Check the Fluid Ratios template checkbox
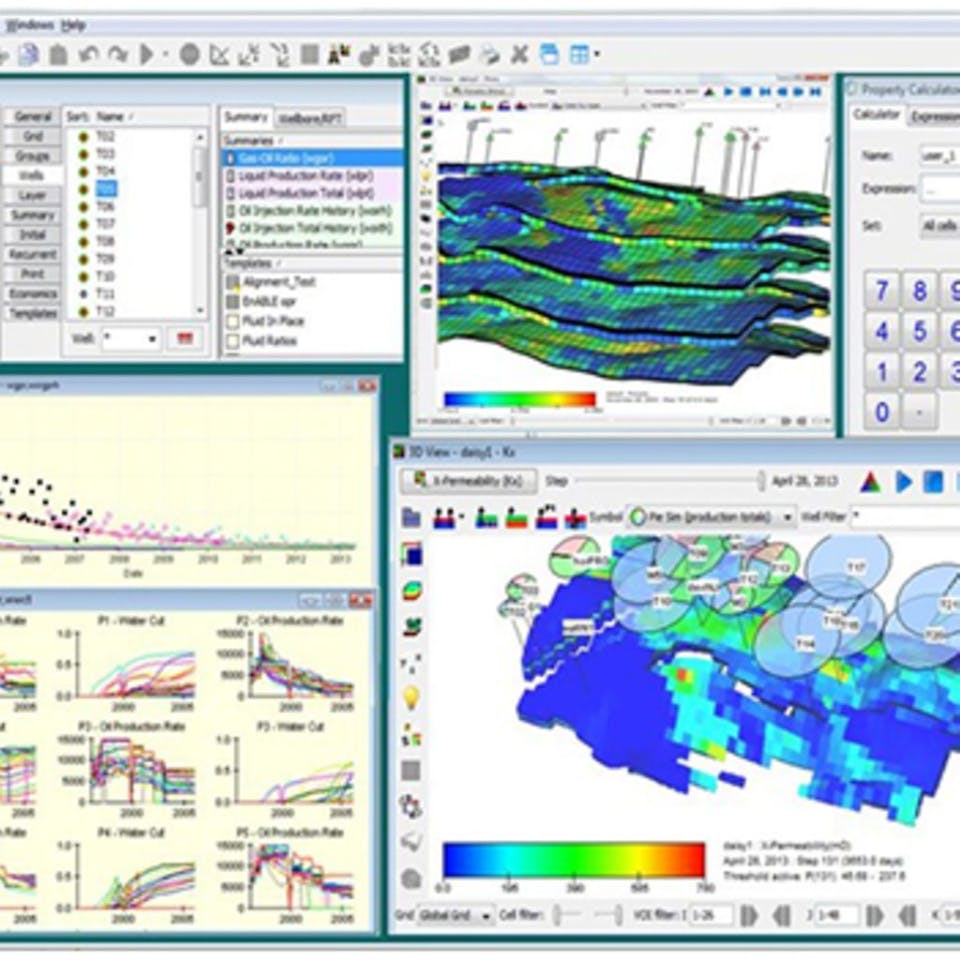Viewport: 960px width, 960px height. point(233,341)
